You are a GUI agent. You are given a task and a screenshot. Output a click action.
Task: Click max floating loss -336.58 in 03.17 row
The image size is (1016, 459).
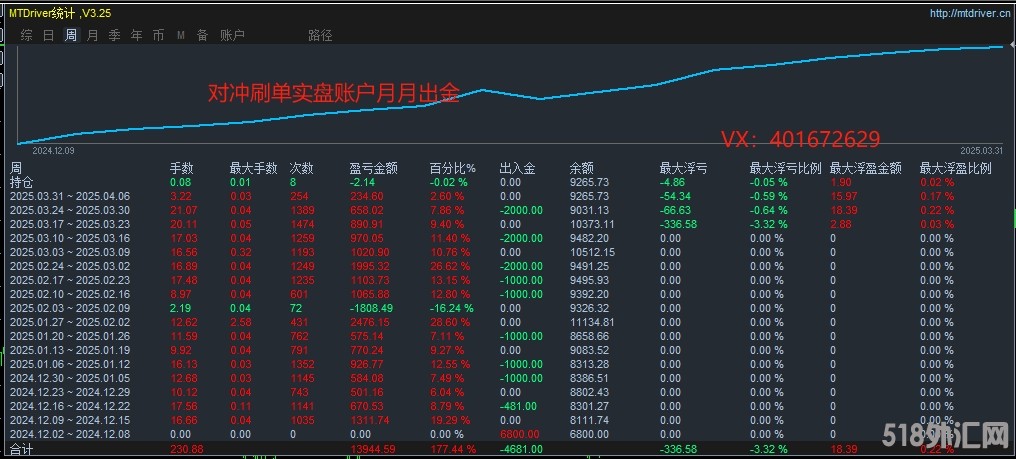click(680, 224)
